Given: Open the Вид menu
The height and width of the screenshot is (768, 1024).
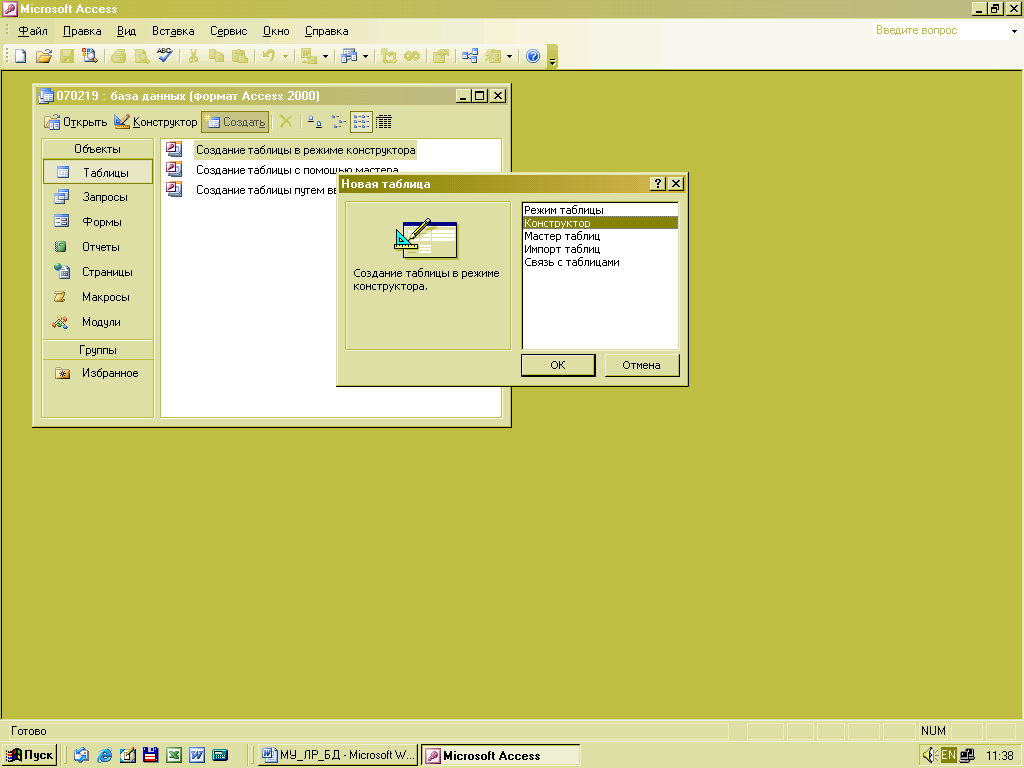Looking at the screenshot, I should pos(126,31).
